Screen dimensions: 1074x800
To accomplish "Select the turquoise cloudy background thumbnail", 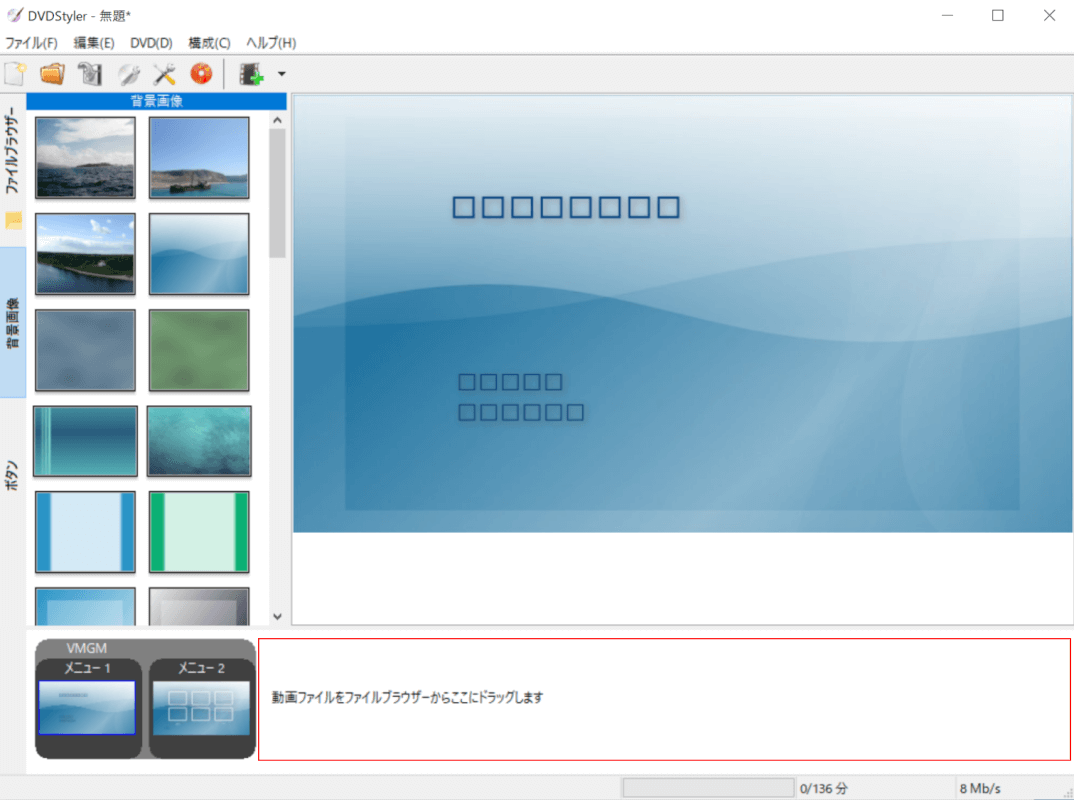I will tap(199, 441).
